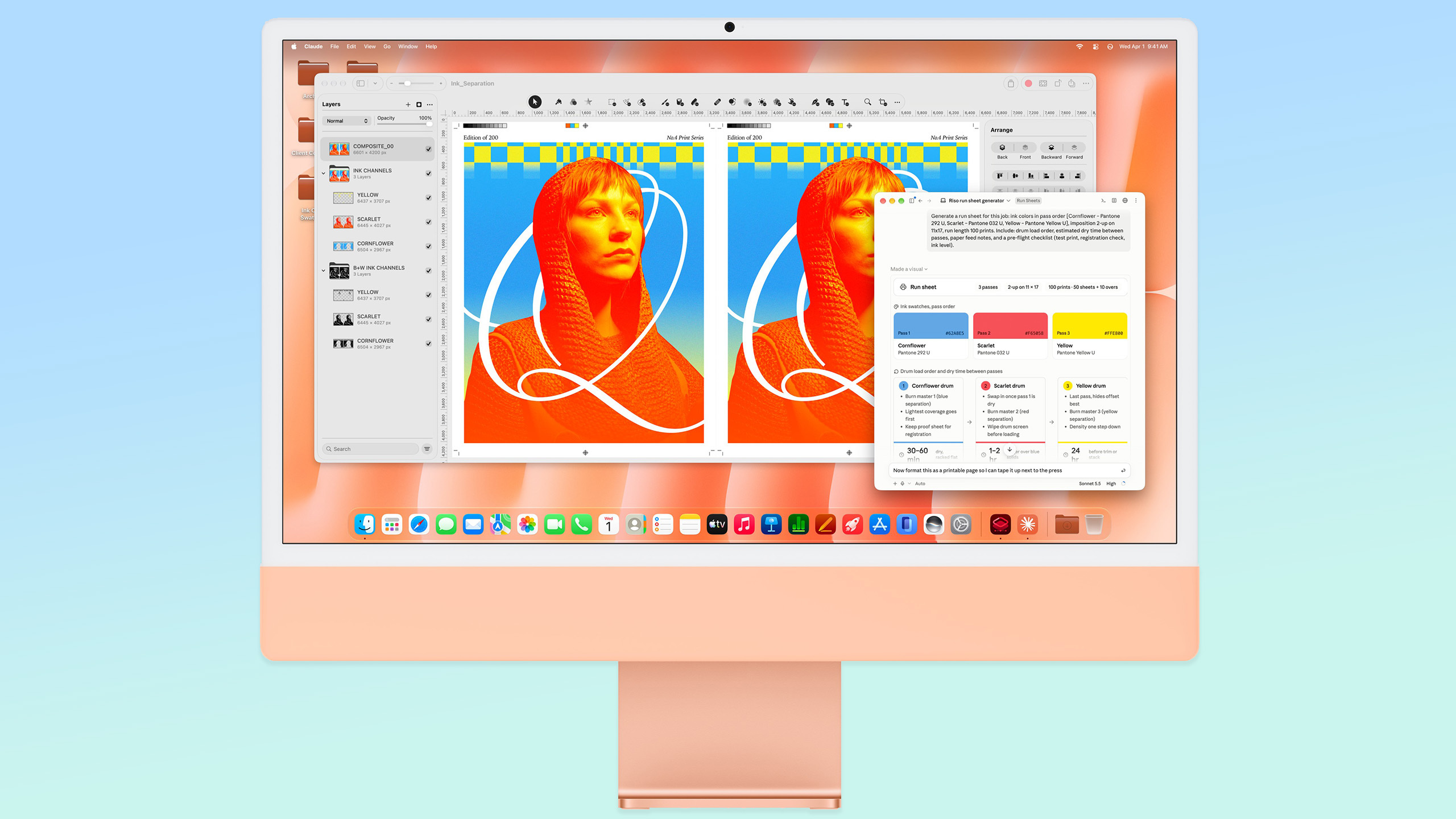Click the Search field in Layers panel
Image resolution: width=1456 pixels, height=819 pixels.
[x=371, y=449]
